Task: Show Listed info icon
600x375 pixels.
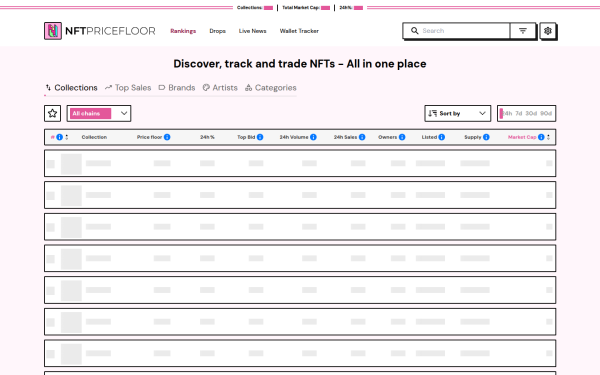Action: [442, 137]
